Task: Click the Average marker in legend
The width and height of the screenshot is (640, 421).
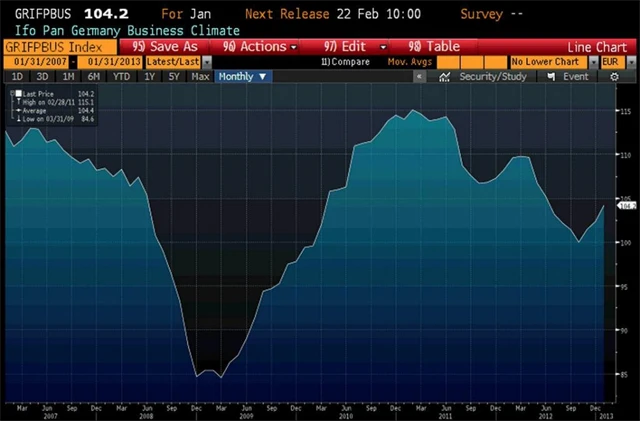Action: [x=15, y=111]
